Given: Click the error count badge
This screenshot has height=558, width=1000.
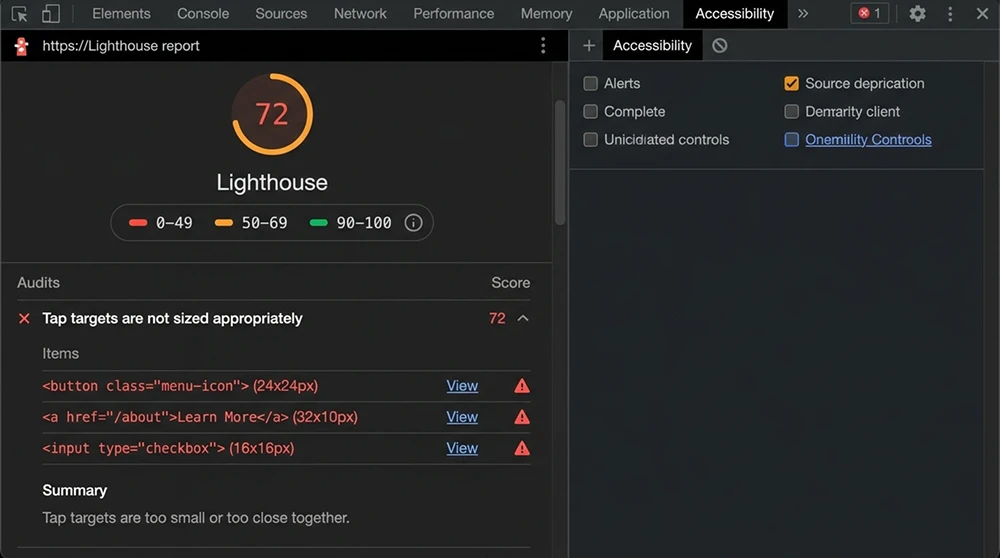Looking at the screenshot, I should 869,13.
